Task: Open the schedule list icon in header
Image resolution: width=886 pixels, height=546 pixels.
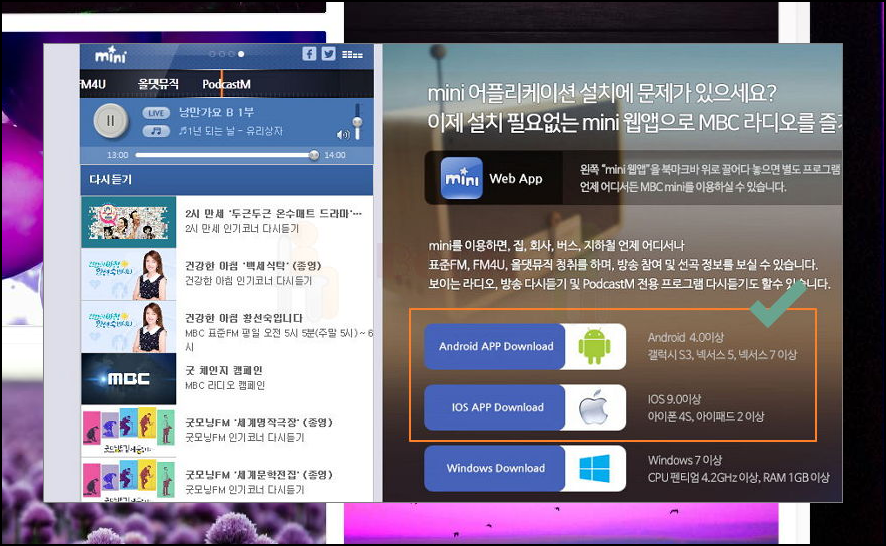Action: click(352, 55)
